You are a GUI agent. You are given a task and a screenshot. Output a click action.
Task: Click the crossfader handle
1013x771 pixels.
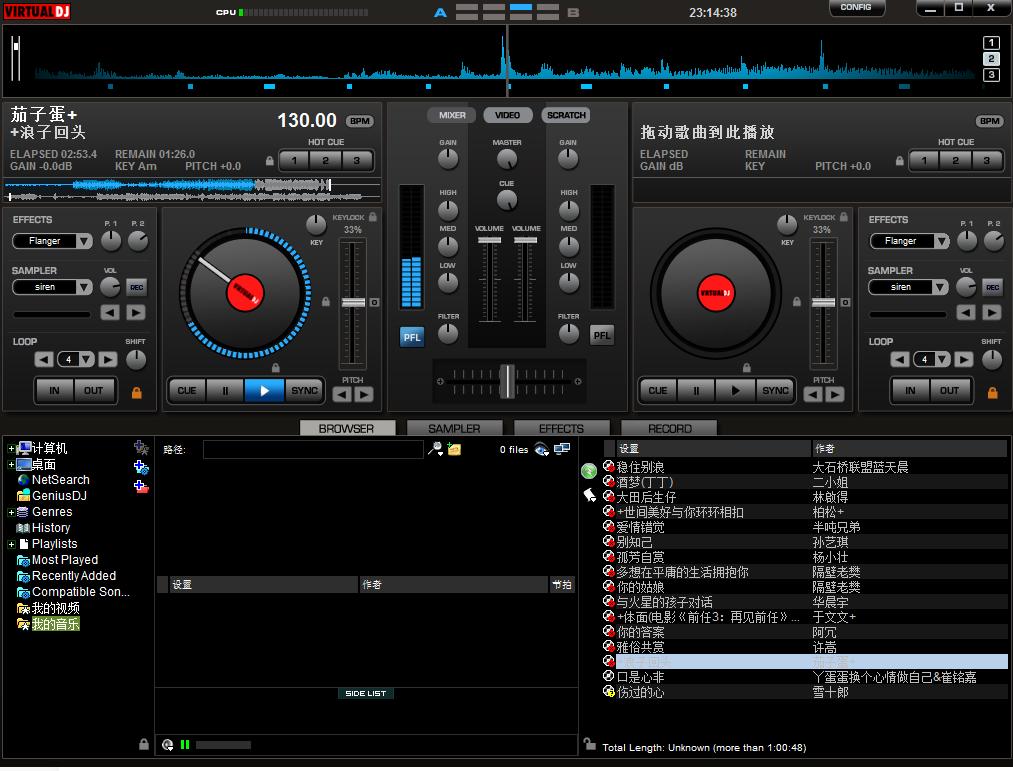pos(508,381)
